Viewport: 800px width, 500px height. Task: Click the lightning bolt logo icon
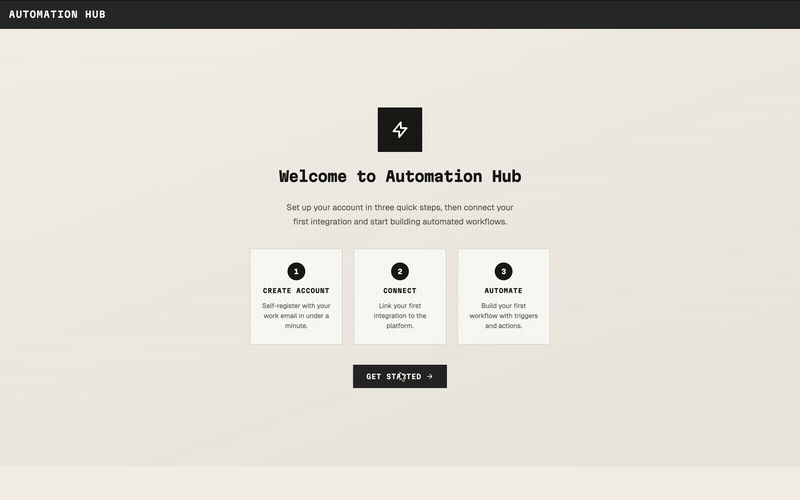coord(400,130)
